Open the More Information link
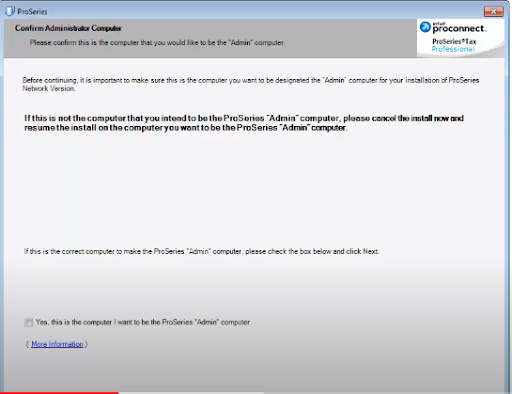 [57, 344]
